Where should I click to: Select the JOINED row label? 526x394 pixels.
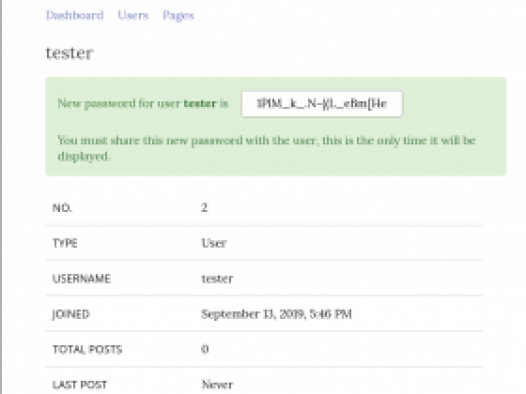pos(71,314)
